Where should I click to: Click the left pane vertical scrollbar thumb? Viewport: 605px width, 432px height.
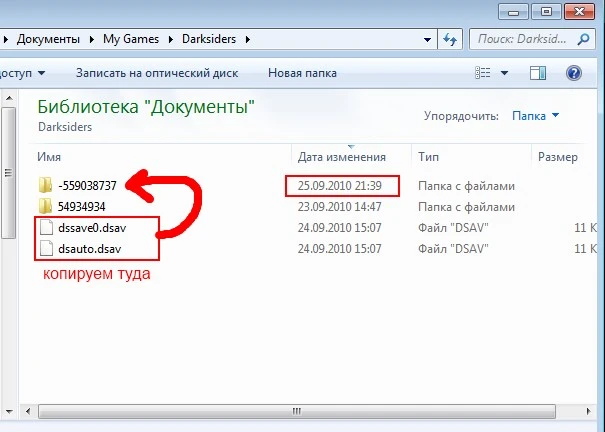[x=8, y=172]
